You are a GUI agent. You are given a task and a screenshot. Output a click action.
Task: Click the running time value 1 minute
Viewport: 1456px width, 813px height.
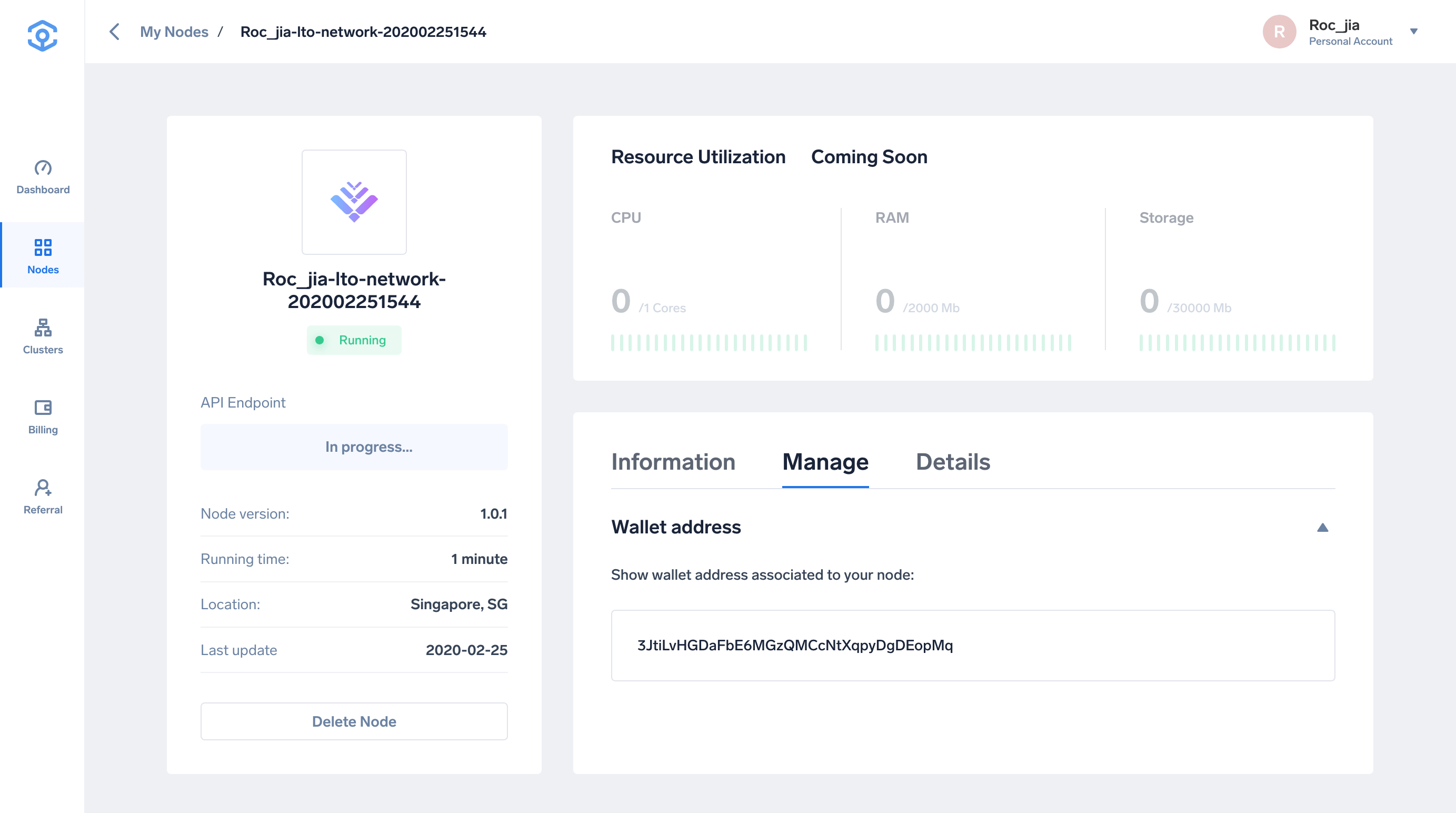pyautogui.click(x=480, y=559)
